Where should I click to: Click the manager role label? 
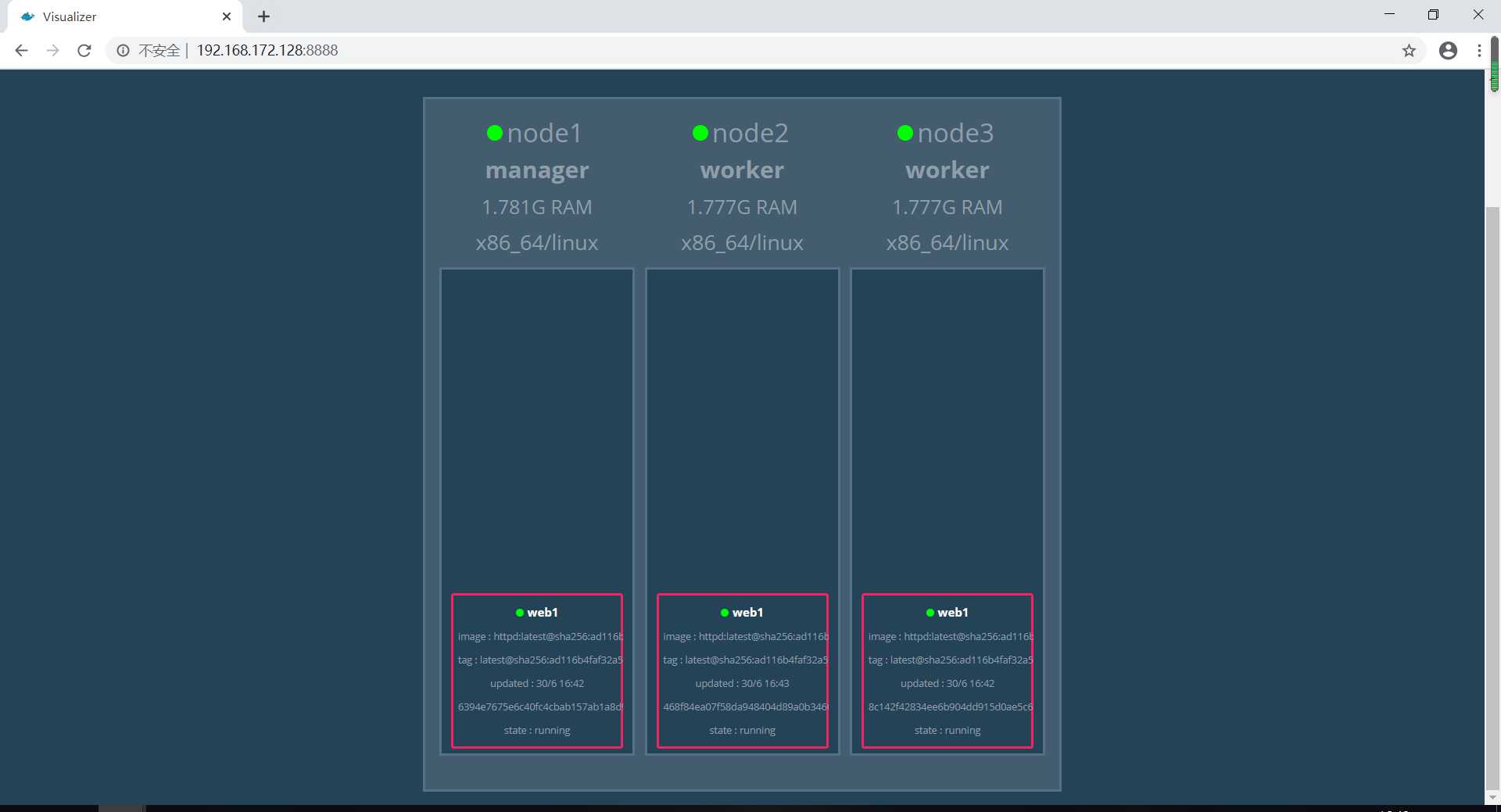537,170
